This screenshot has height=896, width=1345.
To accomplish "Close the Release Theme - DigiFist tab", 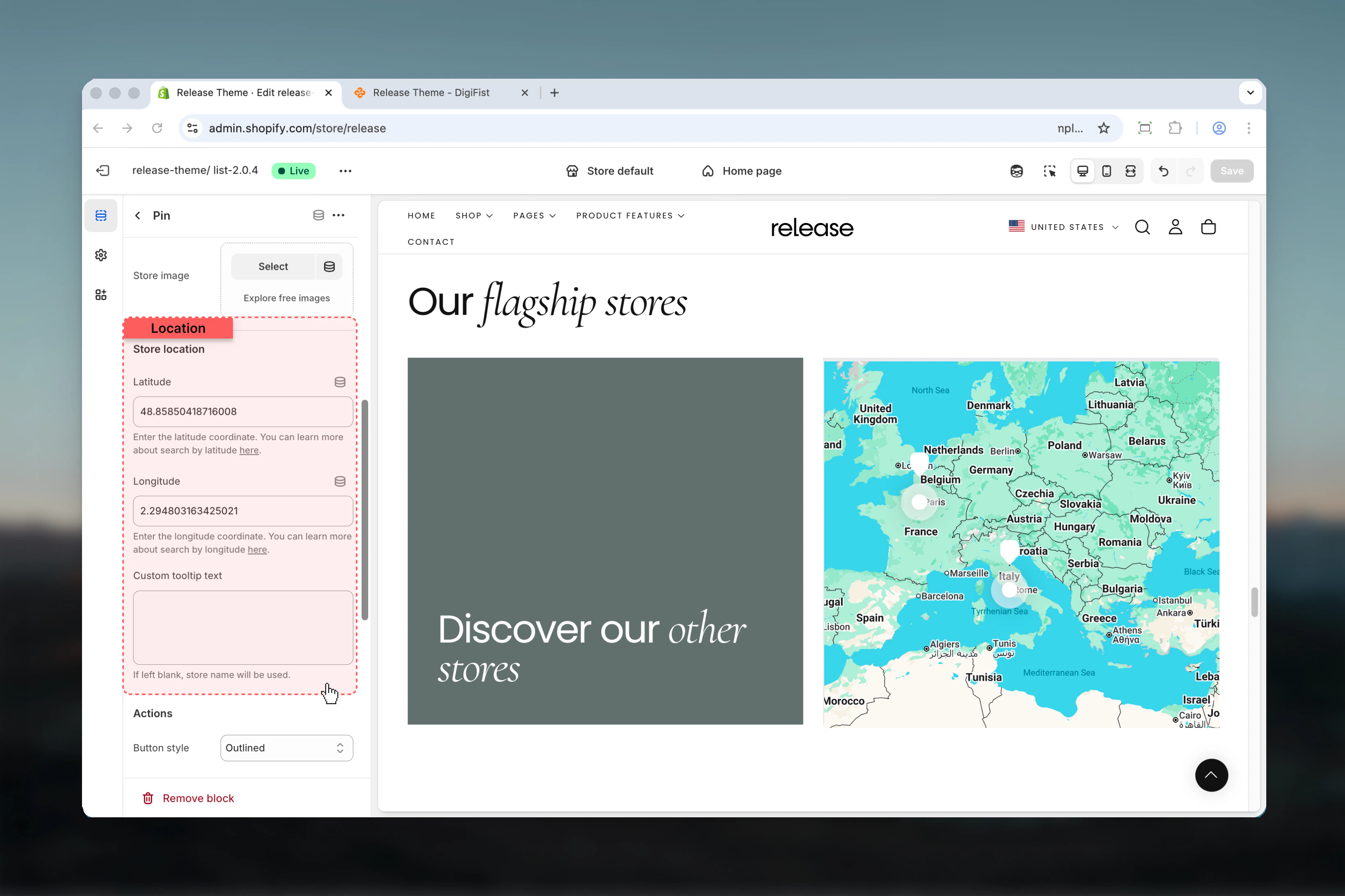I will pos(525,93).
